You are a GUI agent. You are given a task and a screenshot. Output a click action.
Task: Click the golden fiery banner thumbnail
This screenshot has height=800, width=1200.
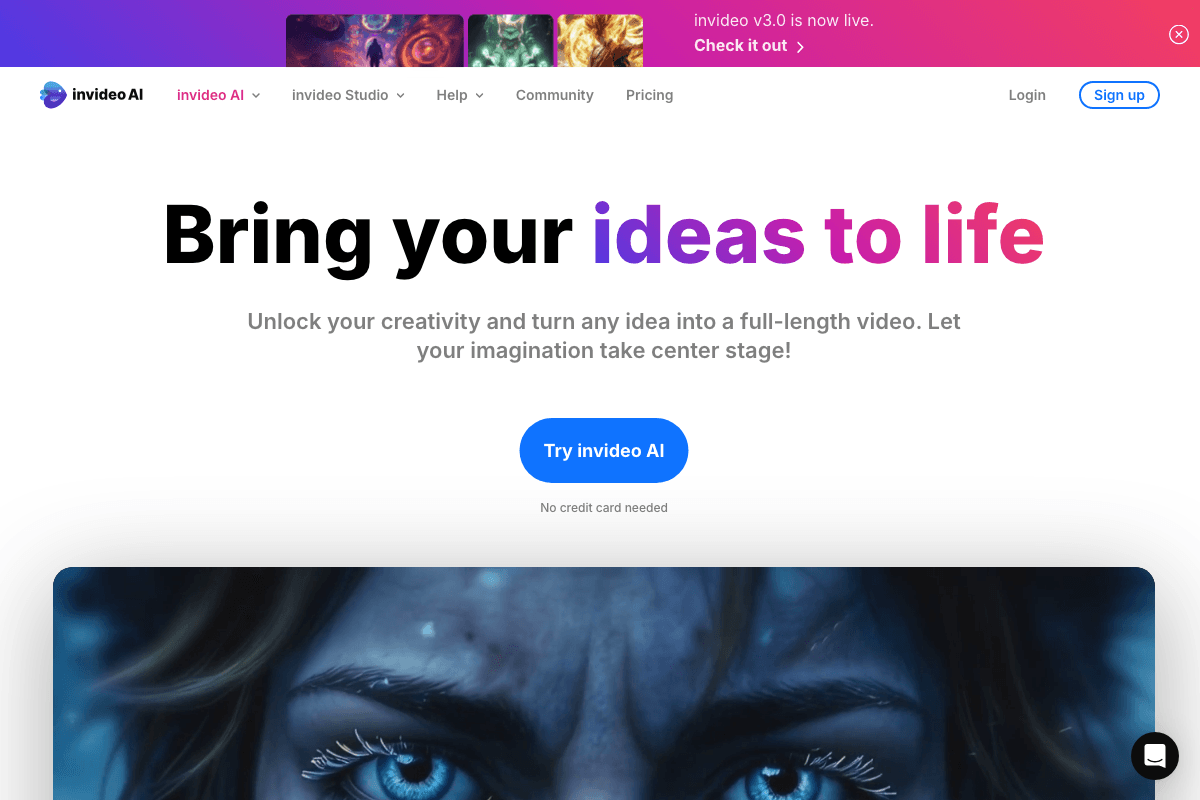click(600, 41)
